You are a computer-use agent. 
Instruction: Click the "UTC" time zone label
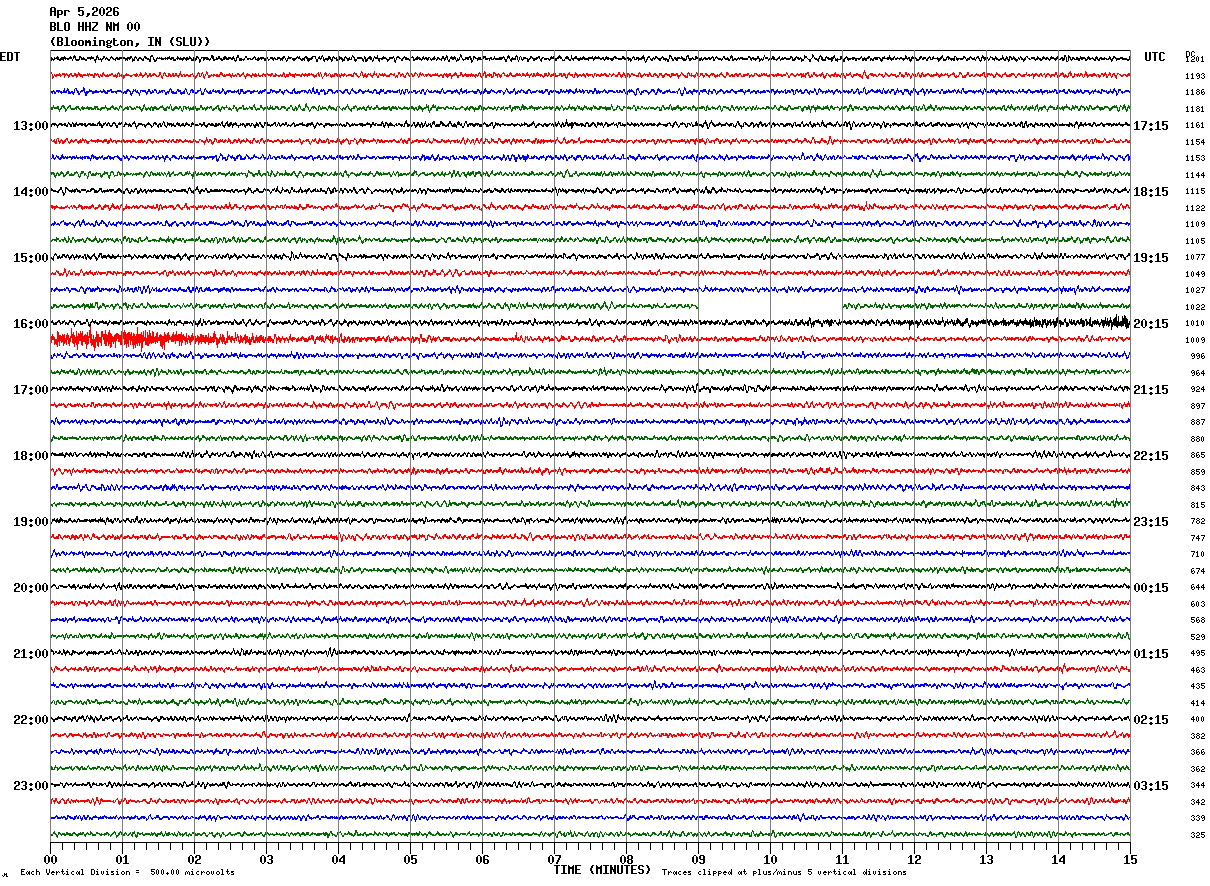tap(1155, 57)
